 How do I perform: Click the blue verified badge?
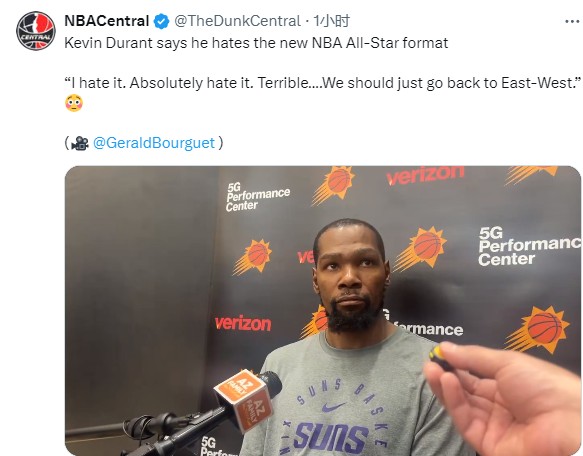[x=161, y=21]
